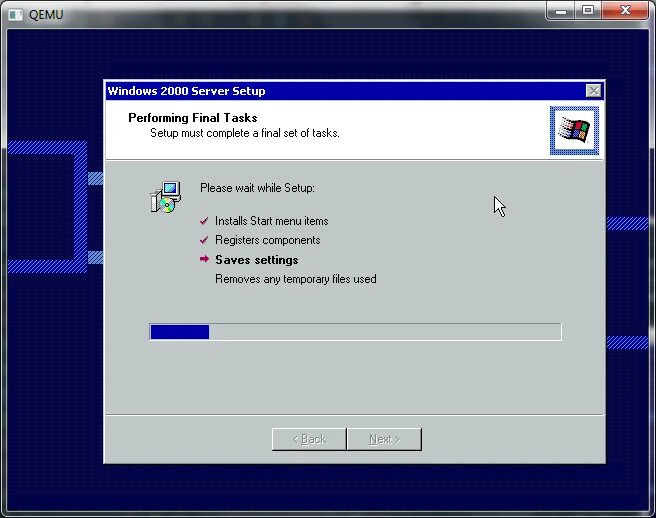The height and width of the screenshot is (518, 656).
Task: Click the Windows flag logo in setup header
Action: tap(574, 130)
